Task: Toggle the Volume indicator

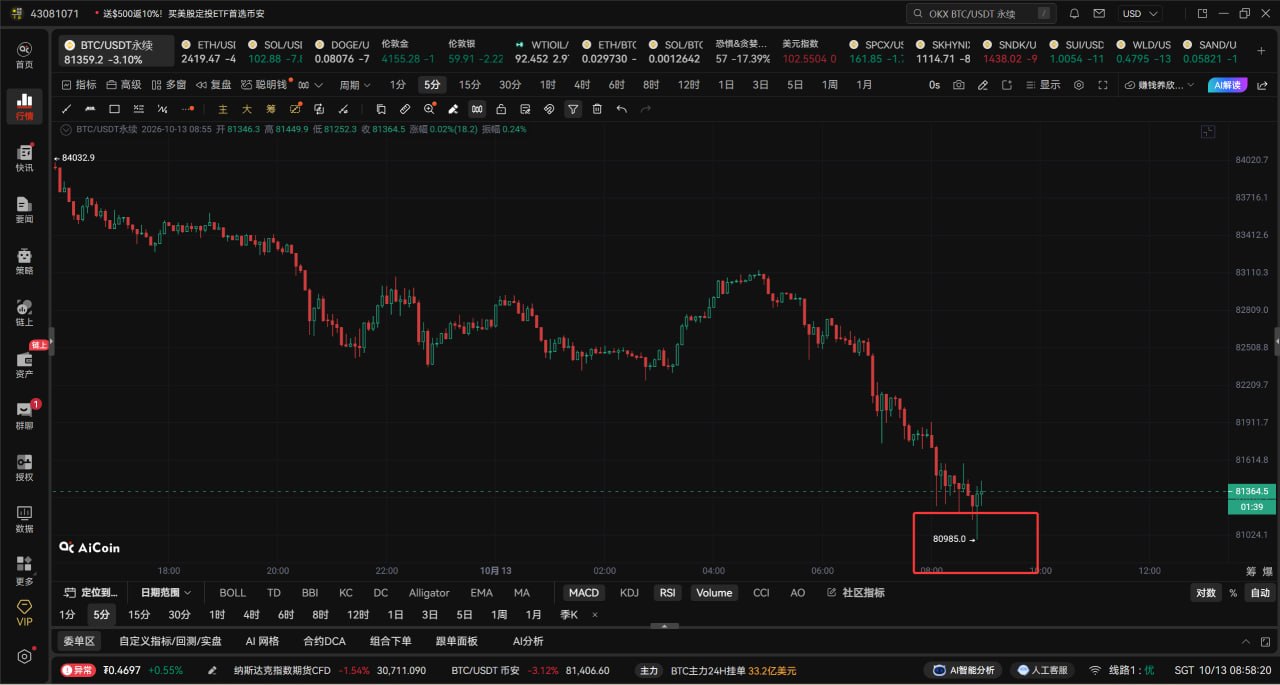Action: point(714,593)
